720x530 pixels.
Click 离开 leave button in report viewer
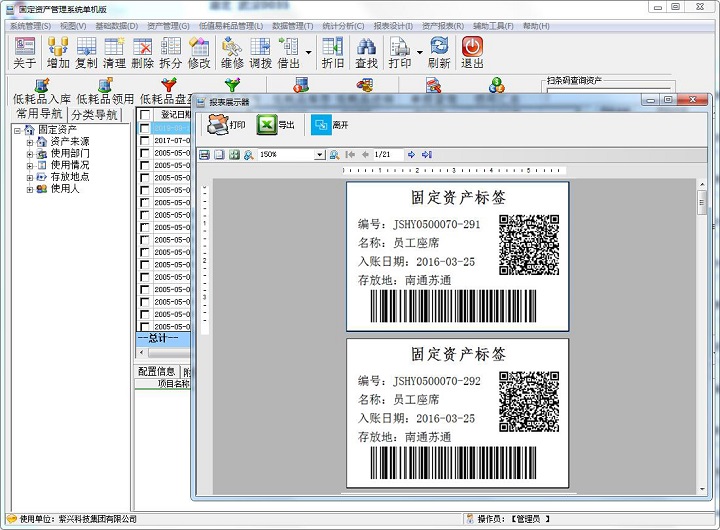coord(330,125)
